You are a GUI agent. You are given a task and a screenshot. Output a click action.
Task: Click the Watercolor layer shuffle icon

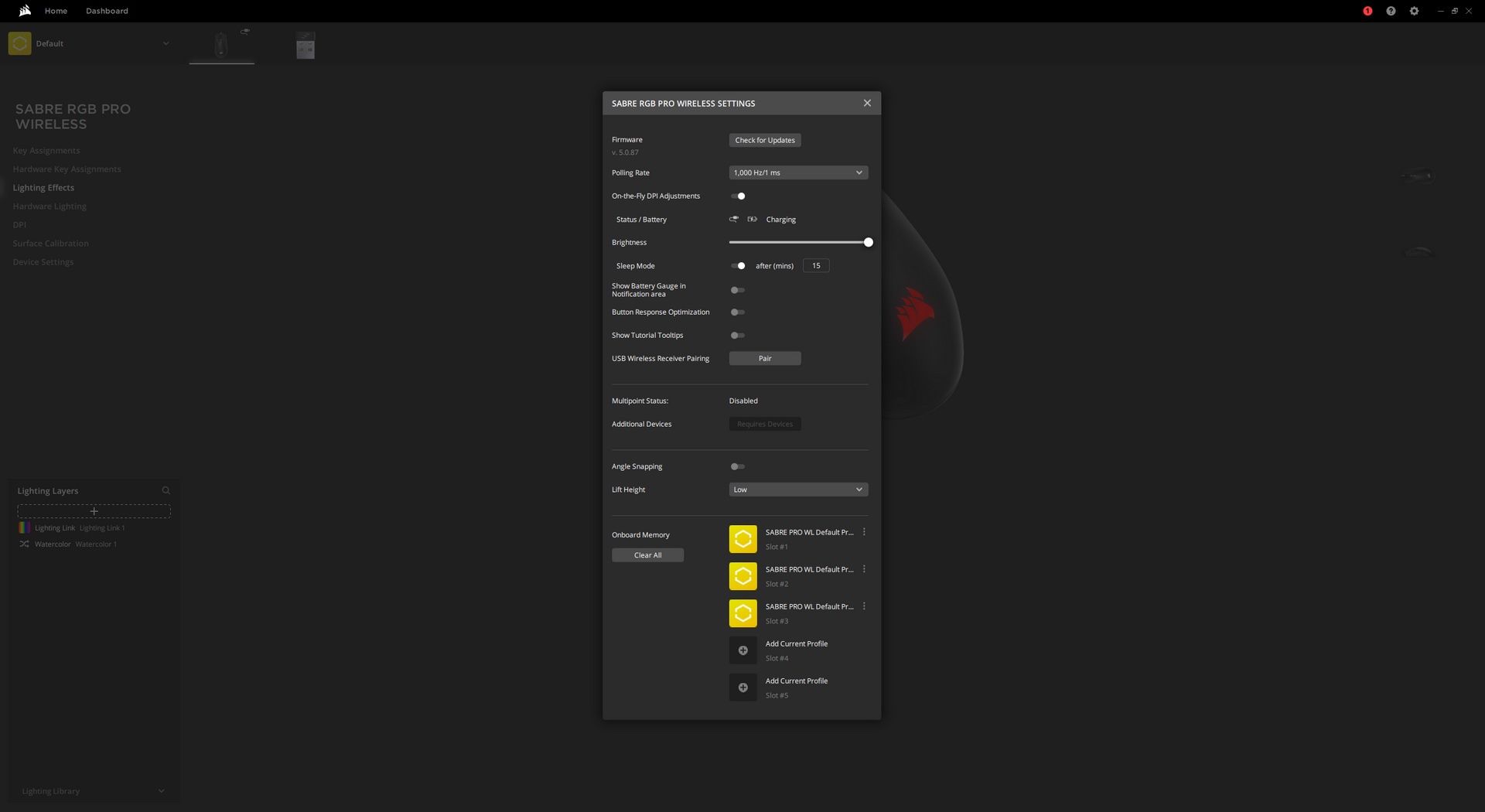[x=24, y=544]
